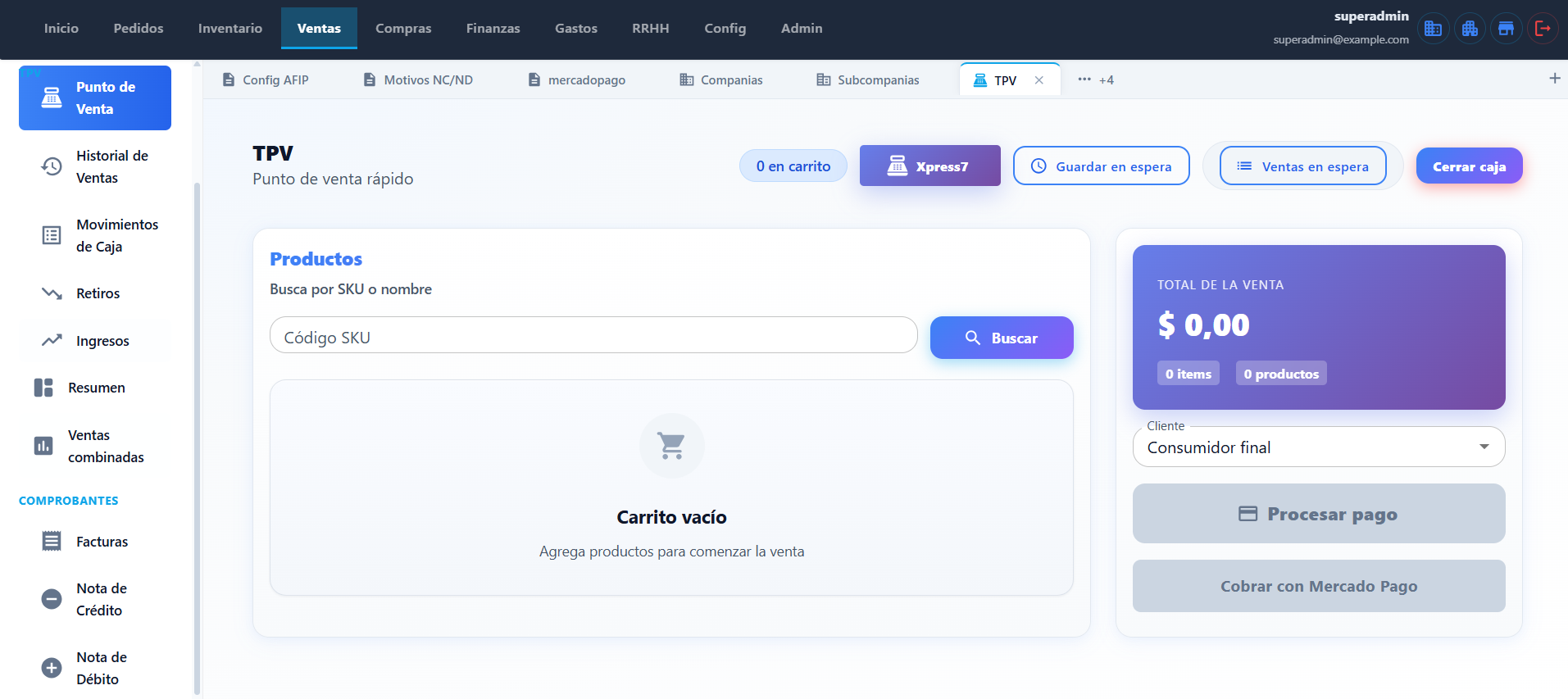Image resolution: width=1568 pixels, height=699 pixels.
Task: Click Cerrar caja button
Action: point(1469,166)
